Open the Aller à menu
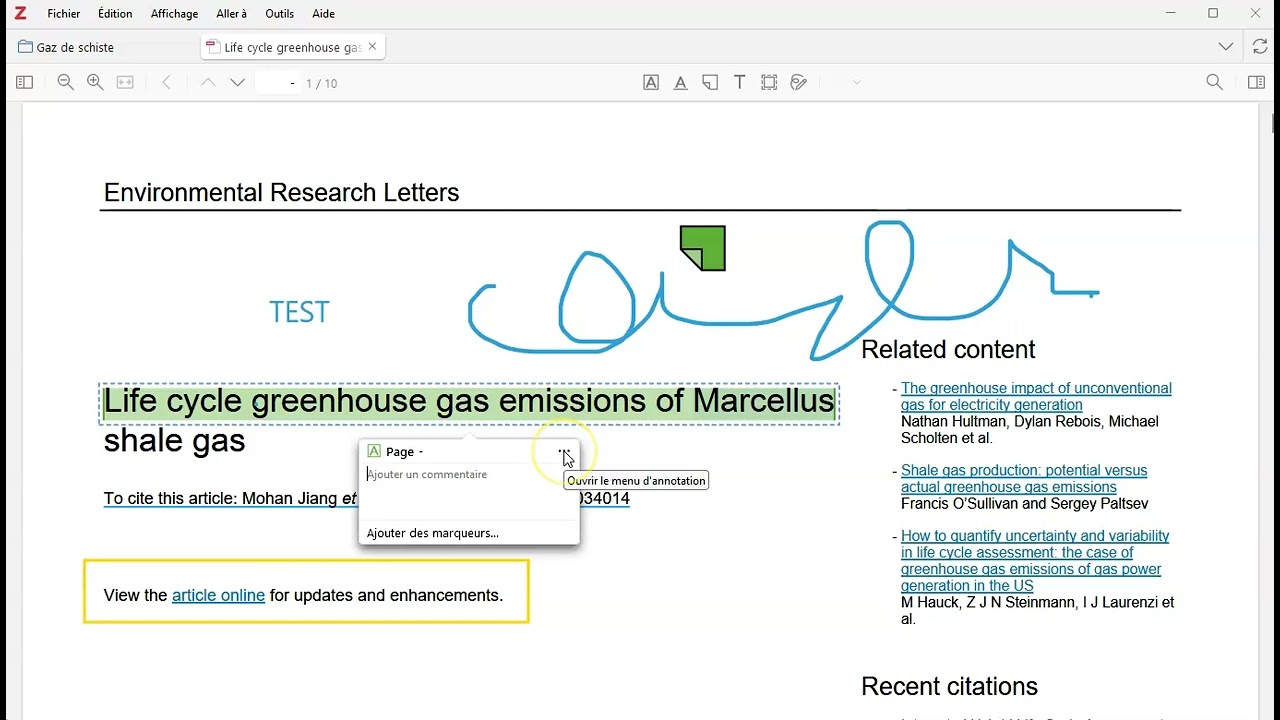Image resolution: width=1280 pixels, height=720 pixels. coord(231,14)
